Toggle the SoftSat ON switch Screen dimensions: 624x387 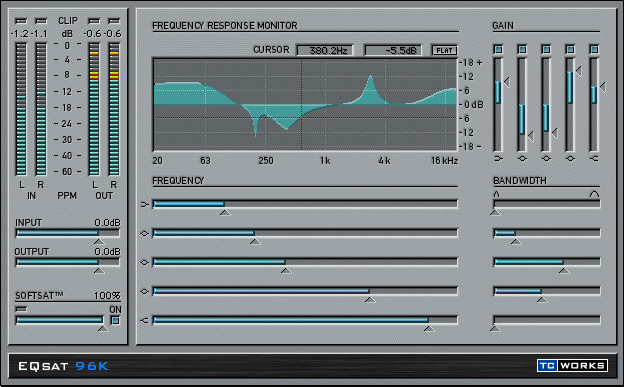click(115, 320)
